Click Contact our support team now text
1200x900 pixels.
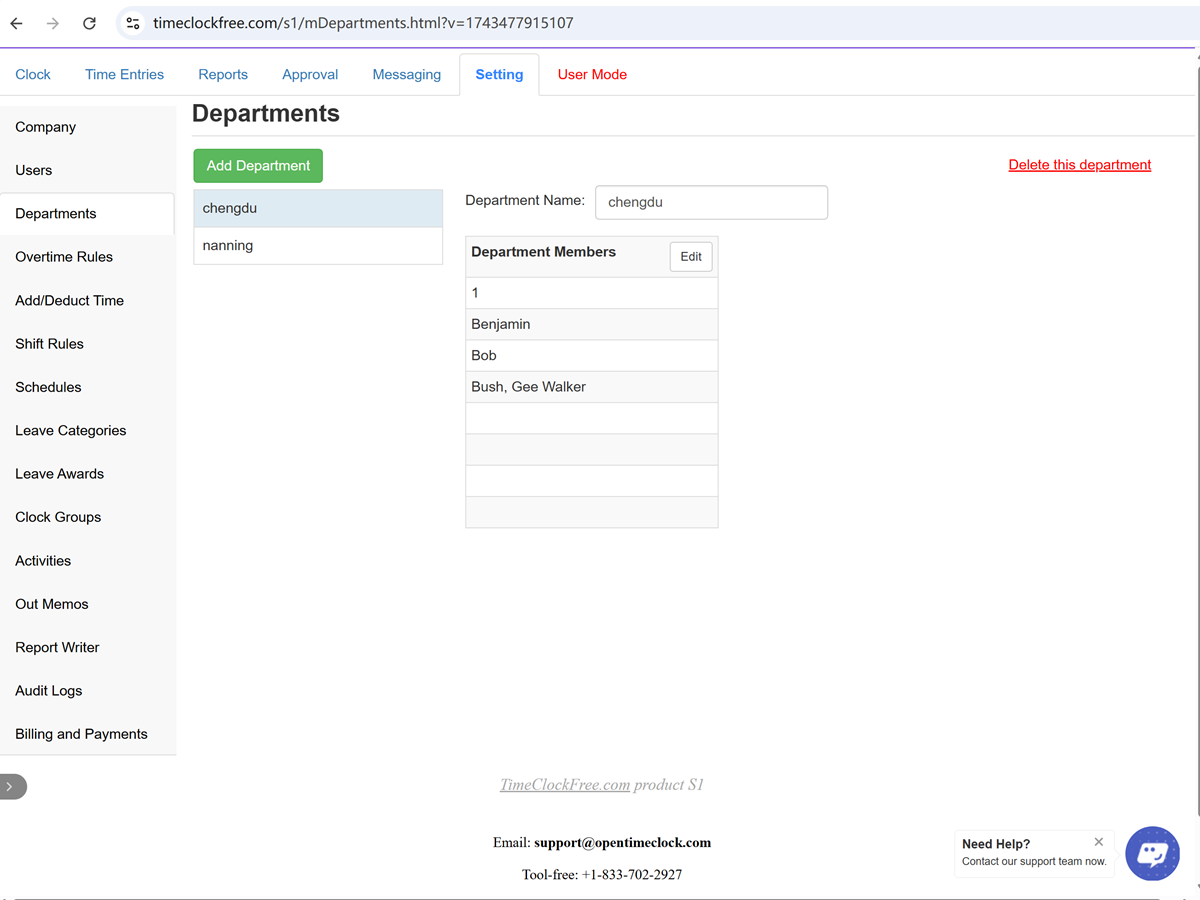click(1034, 861)
